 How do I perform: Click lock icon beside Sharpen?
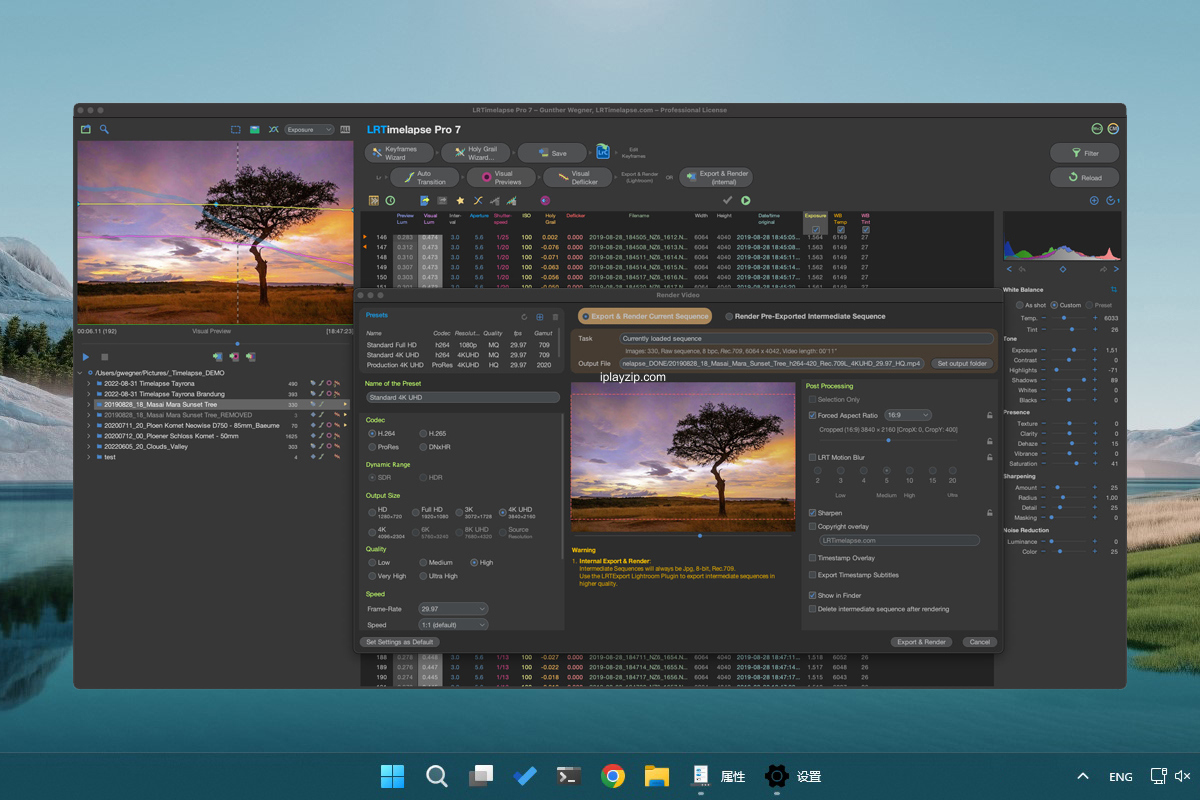pos(989,512)
